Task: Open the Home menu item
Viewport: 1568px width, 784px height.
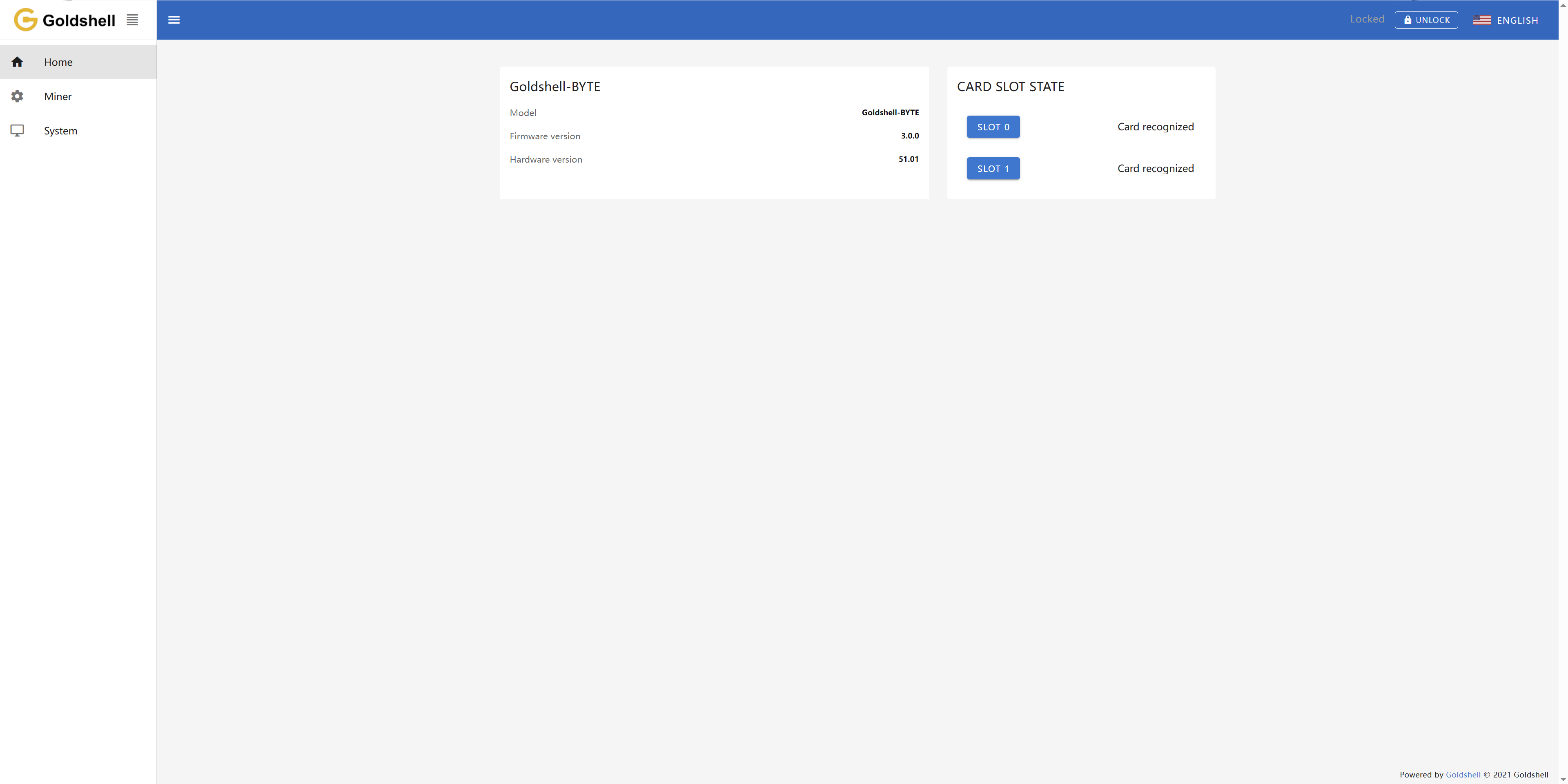Action: (78, 62)
